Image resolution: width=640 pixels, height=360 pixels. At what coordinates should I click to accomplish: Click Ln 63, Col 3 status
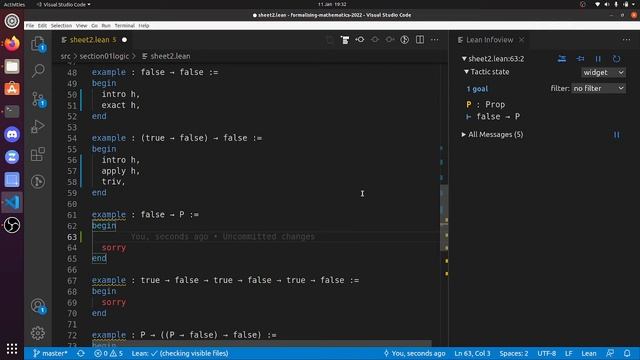[472, 353]
